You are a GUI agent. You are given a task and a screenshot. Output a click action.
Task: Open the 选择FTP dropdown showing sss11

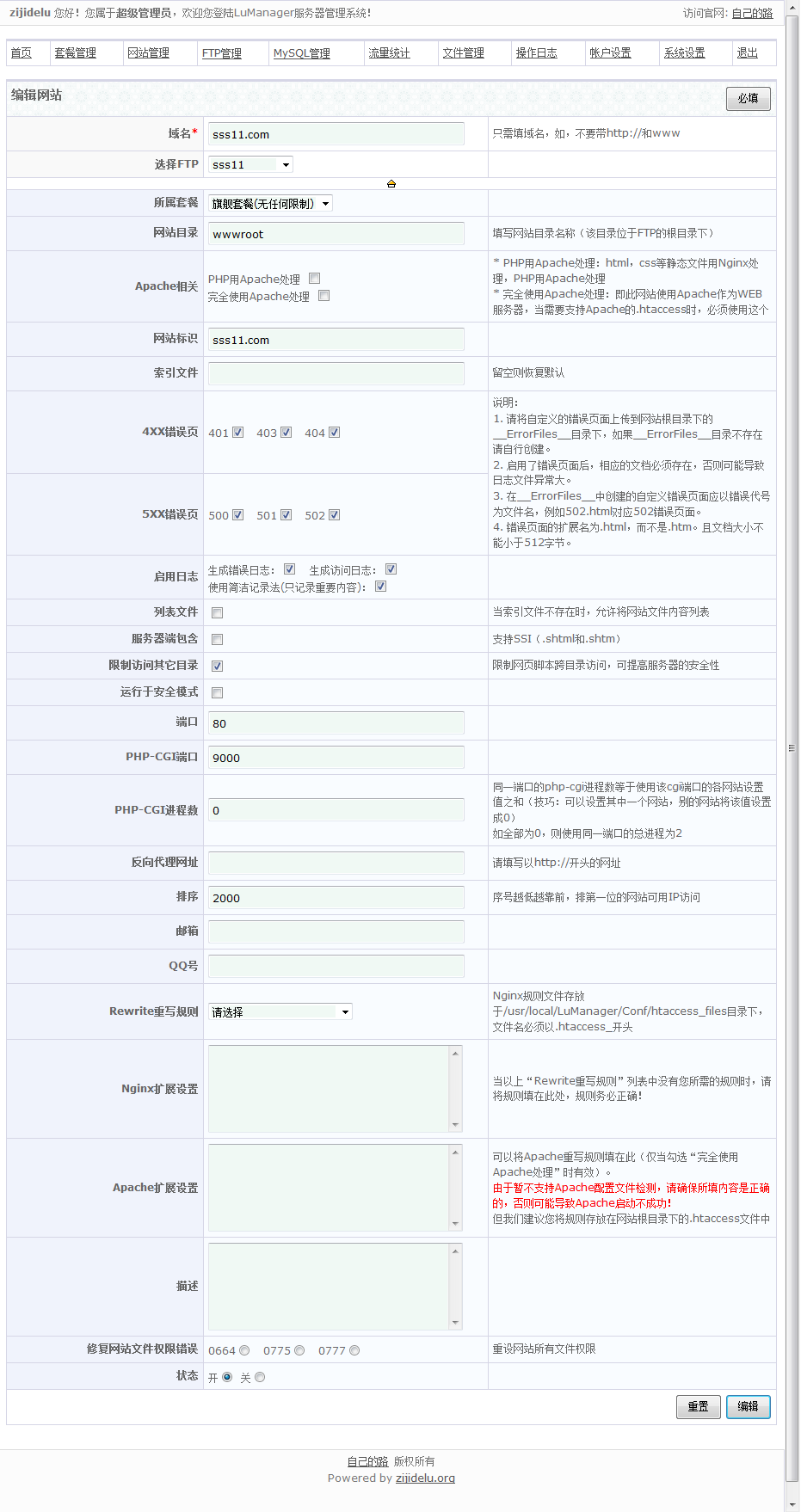point(250,164)
